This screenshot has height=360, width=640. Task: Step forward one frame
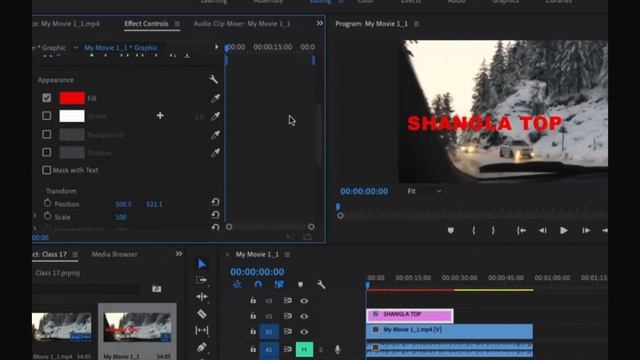(586, 231)
